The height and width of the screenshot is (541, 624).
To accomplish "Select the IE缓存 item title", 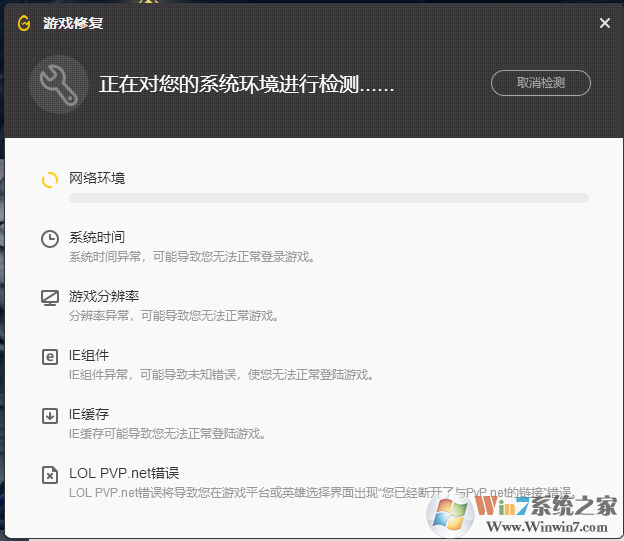I will [89, 414].
